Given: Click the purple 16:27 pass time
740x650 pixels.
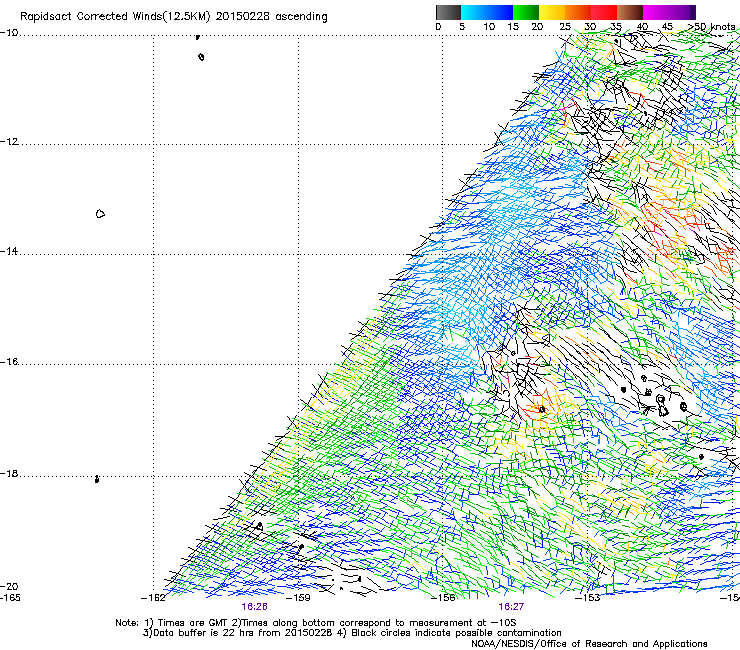Looking at the screenshot, I should click(511, 607).
